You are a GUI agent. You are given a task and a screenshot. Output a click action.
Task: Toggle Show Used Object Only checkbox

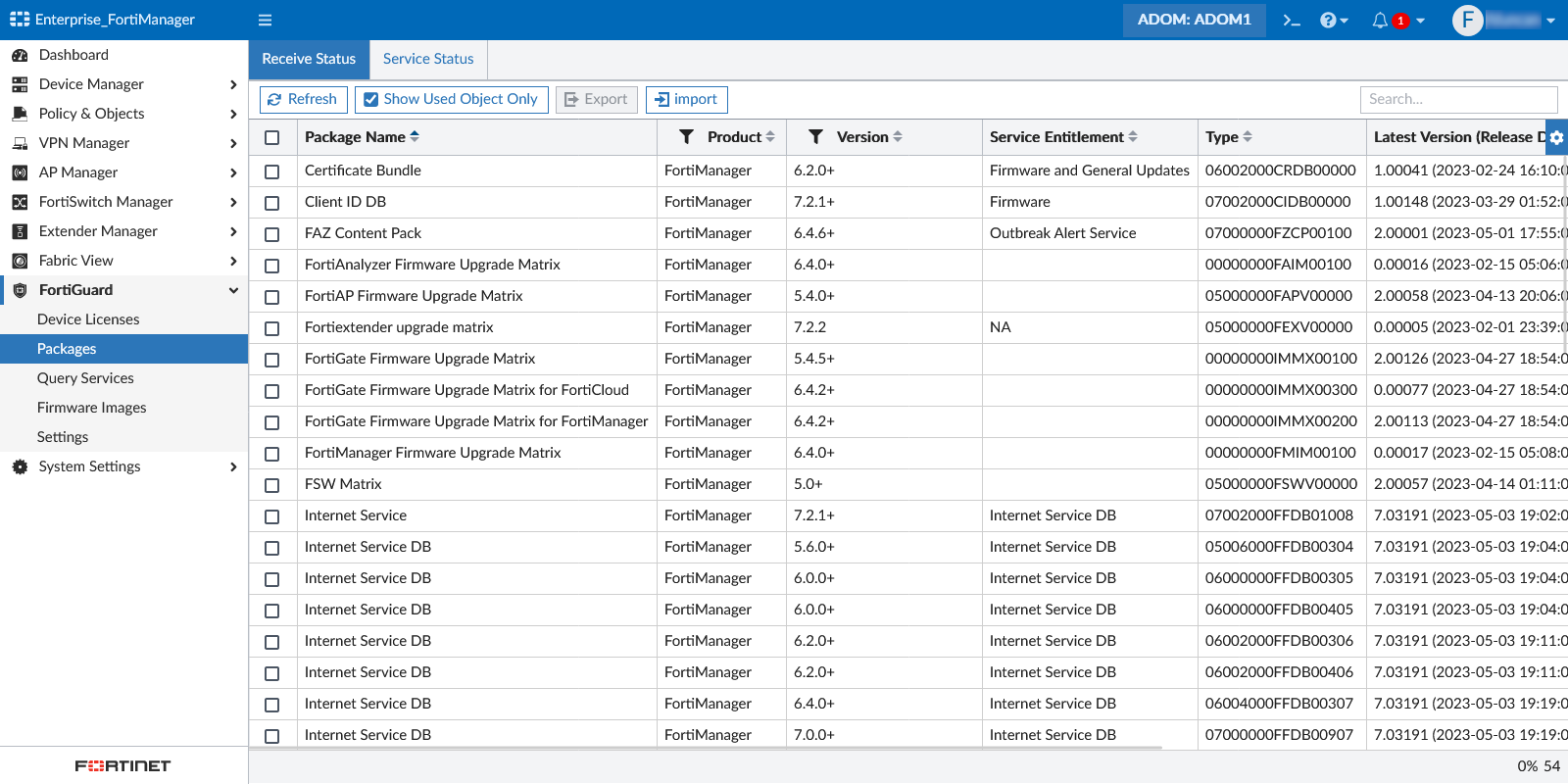(x=371, y=99)
